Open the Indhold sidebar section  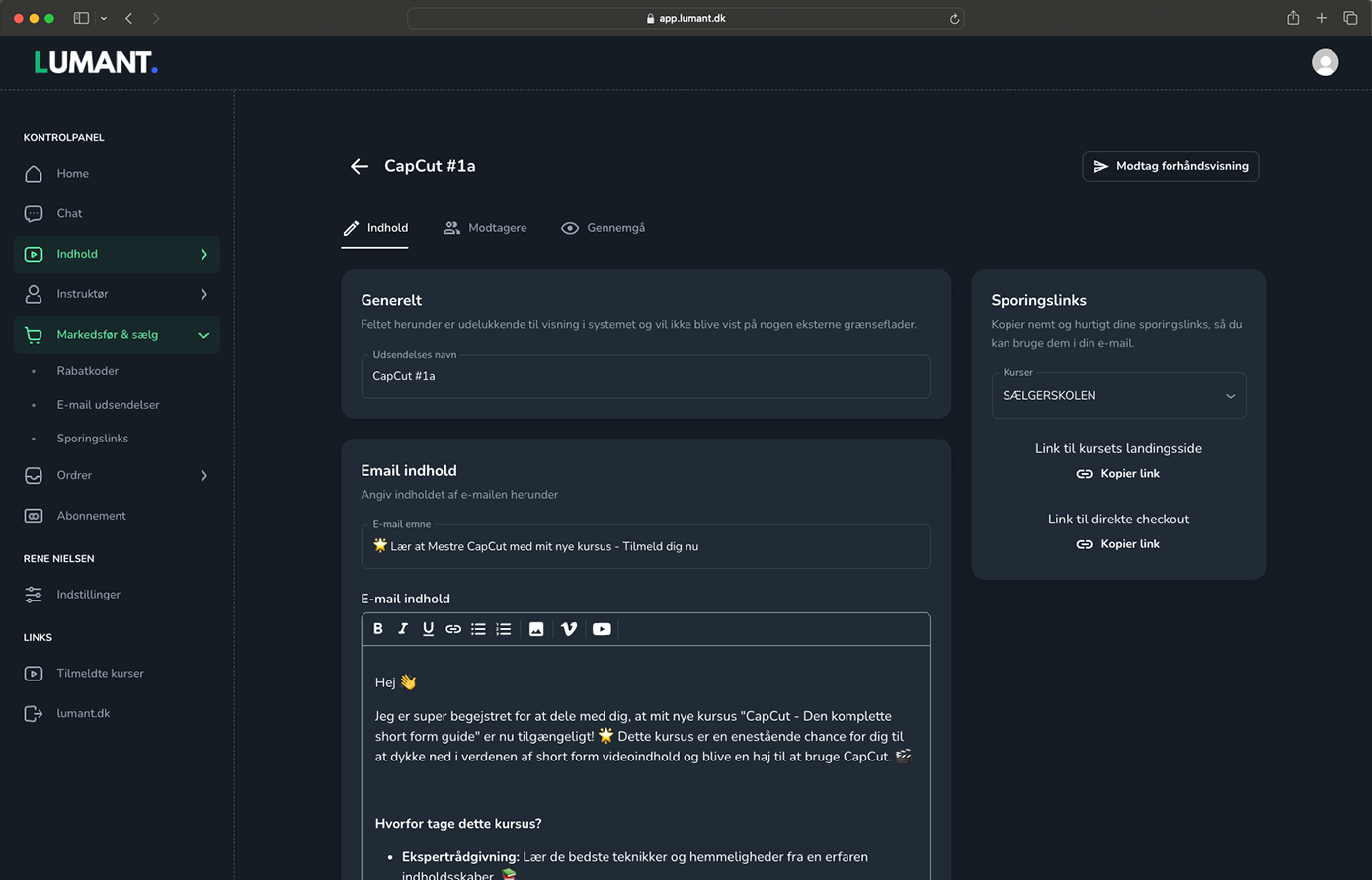(117, 254)
